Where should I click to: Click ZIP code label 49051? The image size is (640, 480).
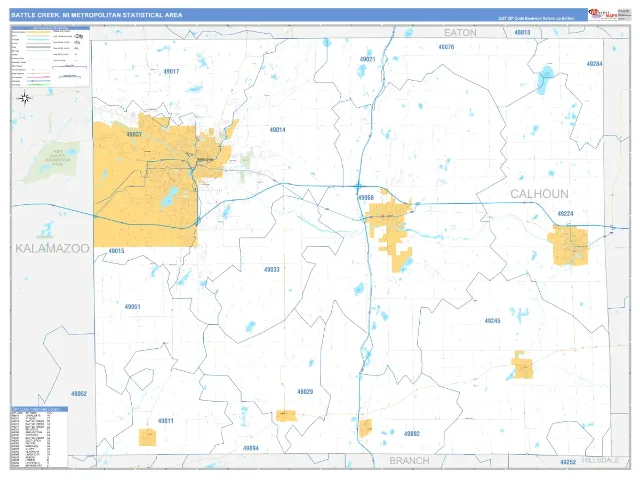point(133,307)
